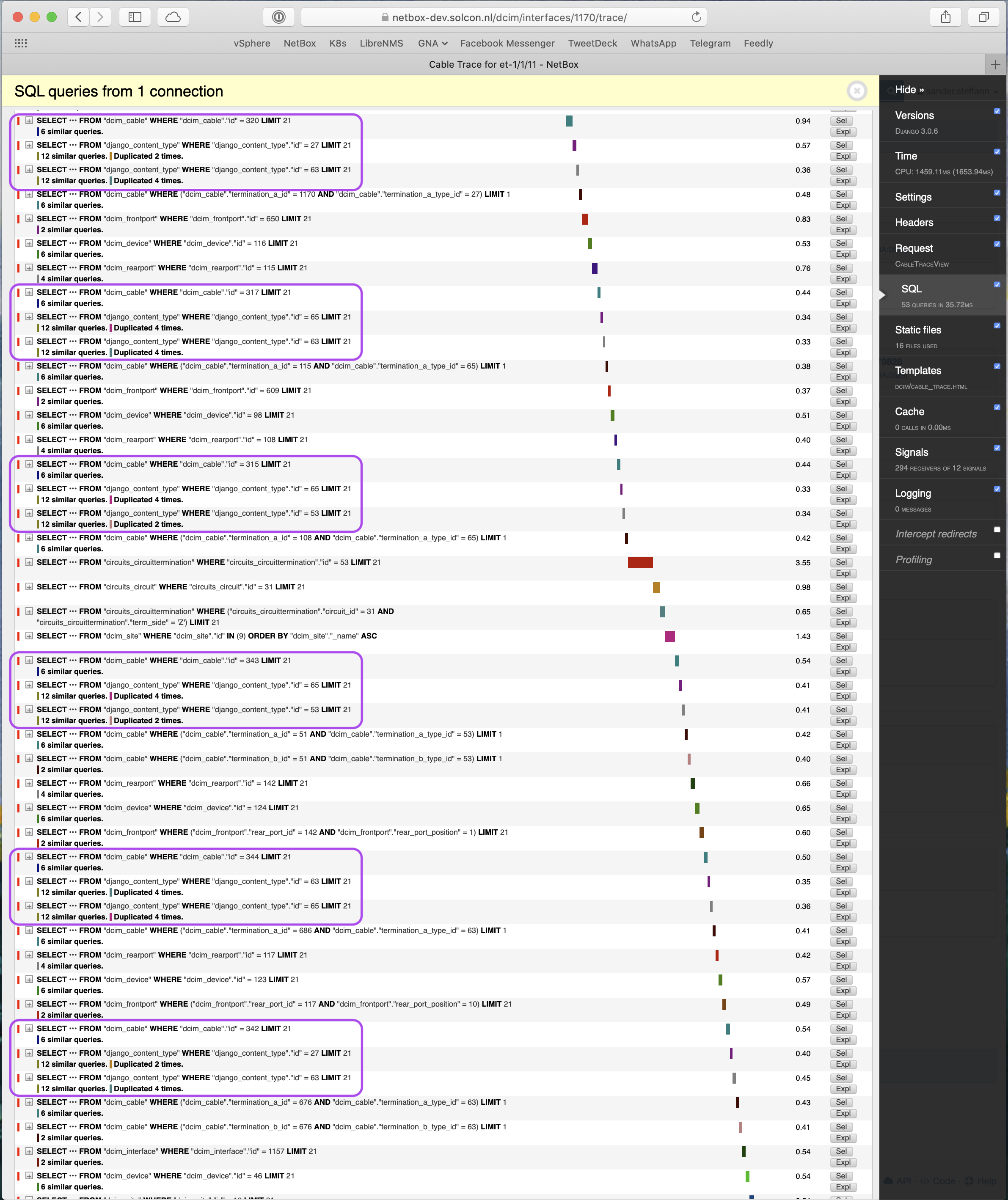Toggle the Safari sidebar icon

[135, 17]
